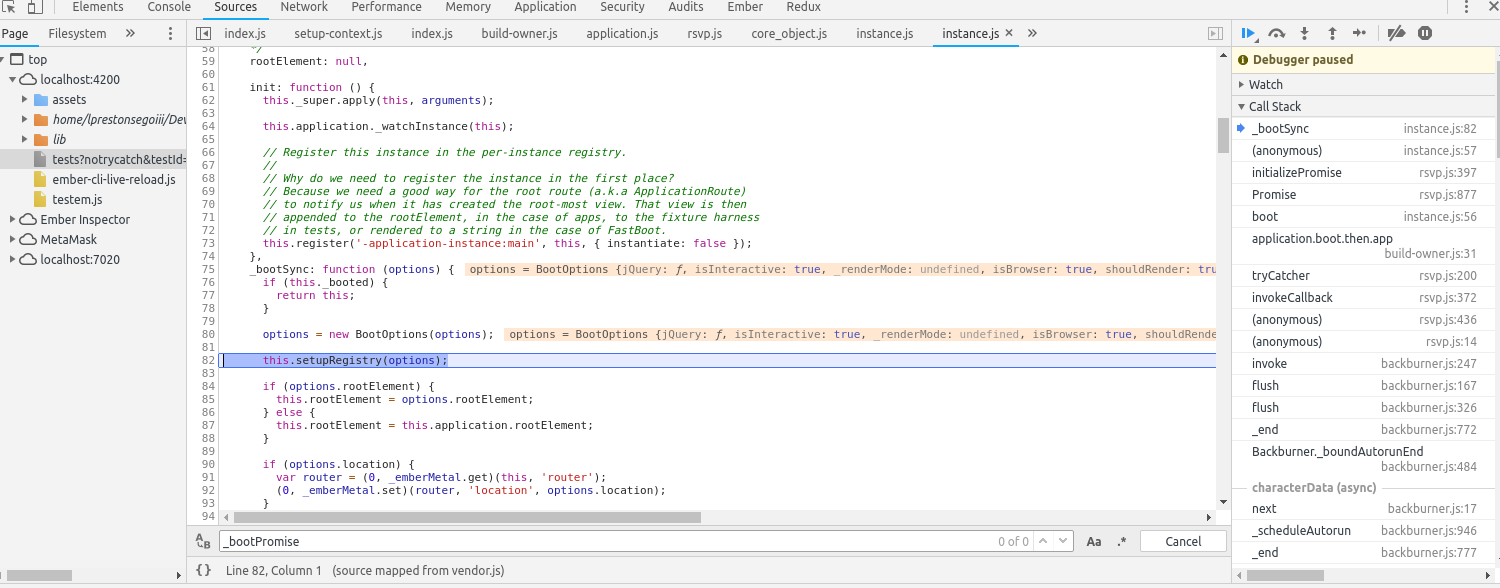This screenshot has height=588, width=1500.
Task: Collapse localhost:4200 tree node
Action: click(x=14, y=79)
